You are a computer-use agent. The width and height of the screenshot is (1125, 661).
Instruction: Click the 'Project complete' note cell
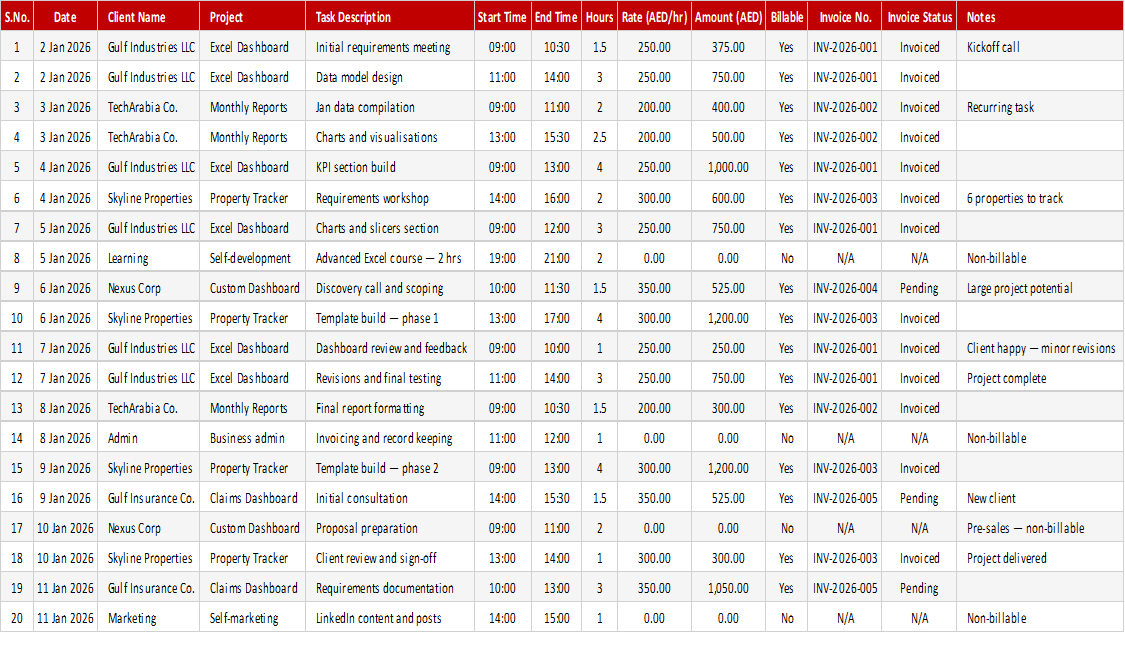tap(1040, 378)
